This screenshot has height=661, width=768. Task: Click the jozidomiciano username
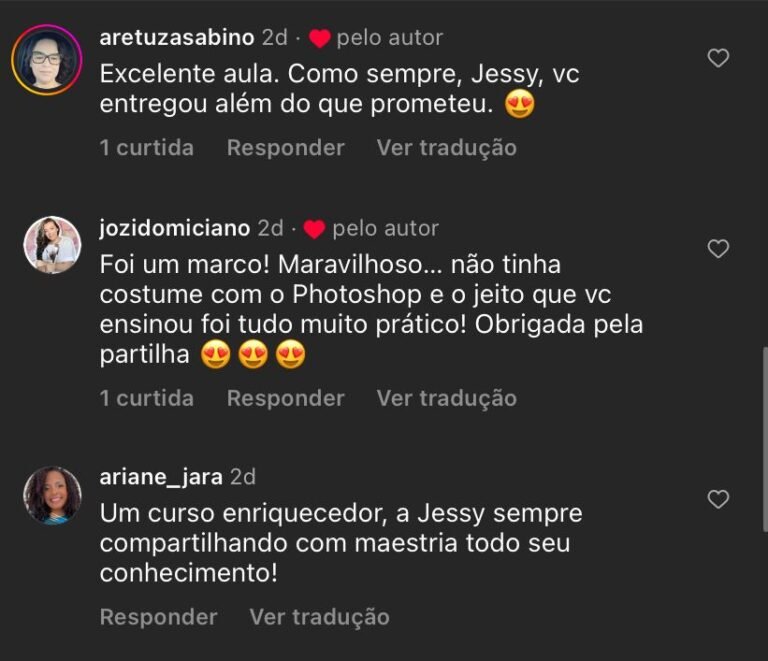point(175,228)
